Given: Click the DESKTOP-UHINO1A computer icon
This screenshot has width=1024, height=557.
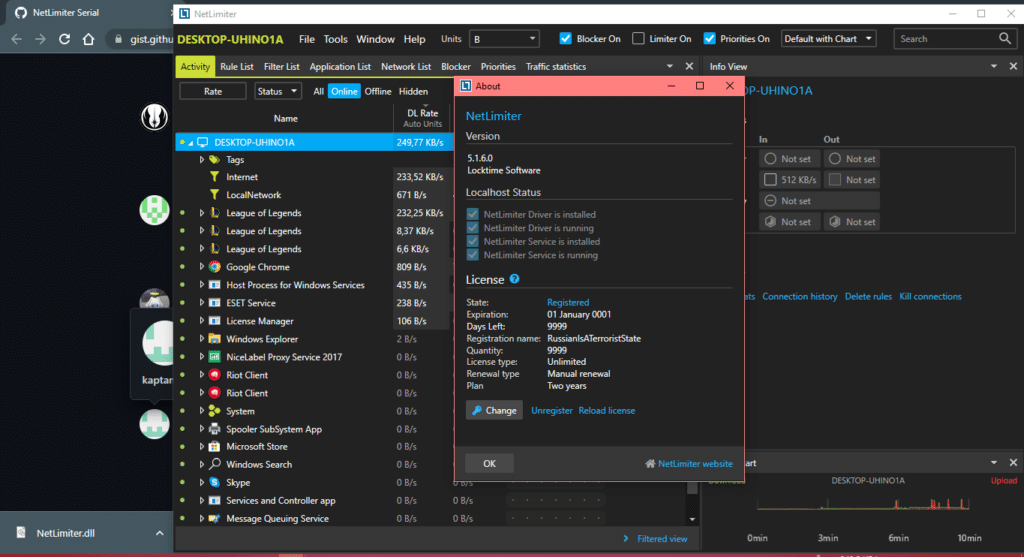Looking at the screenshot, I should pyautogui.click(x=203, y=142).
